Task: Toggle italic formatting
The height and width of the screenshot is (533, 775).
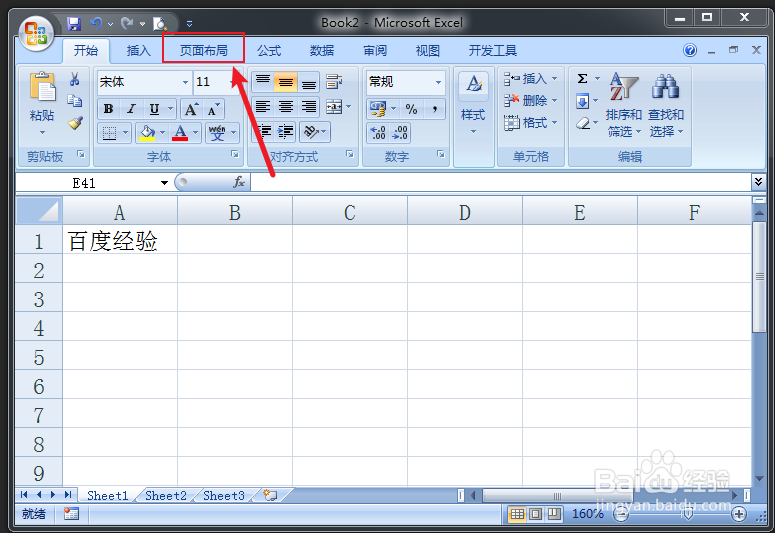Action: tap(131, 109)
